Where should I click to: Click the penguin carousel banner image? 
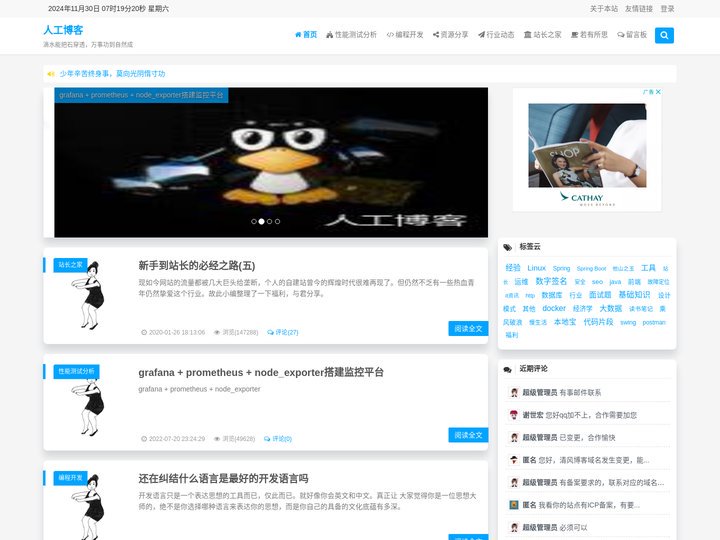point(271,163)
